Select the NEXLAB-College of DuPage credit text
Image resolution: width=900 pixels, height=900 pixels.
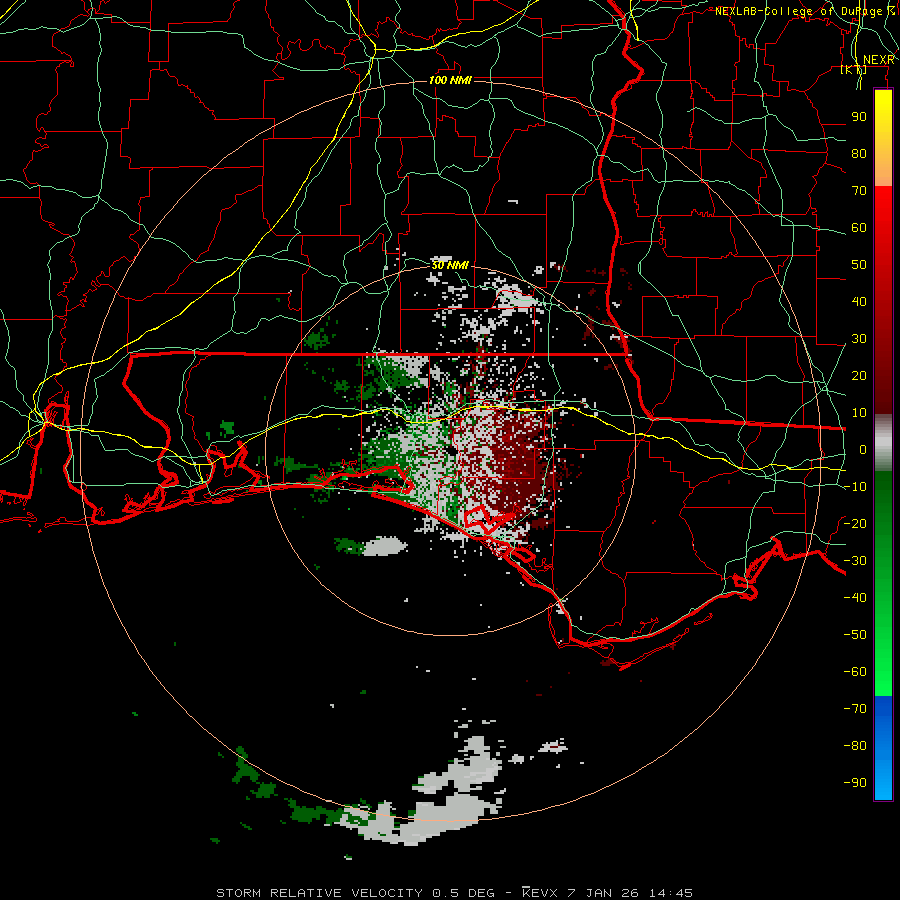(x=804, y=11)
